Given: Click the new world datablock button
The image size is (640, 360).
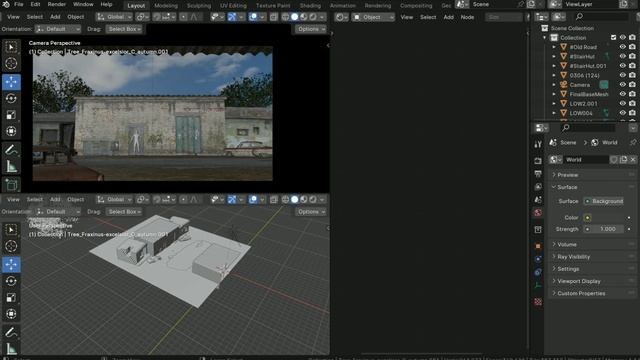Looking at the screenshot, I should 623,160.
